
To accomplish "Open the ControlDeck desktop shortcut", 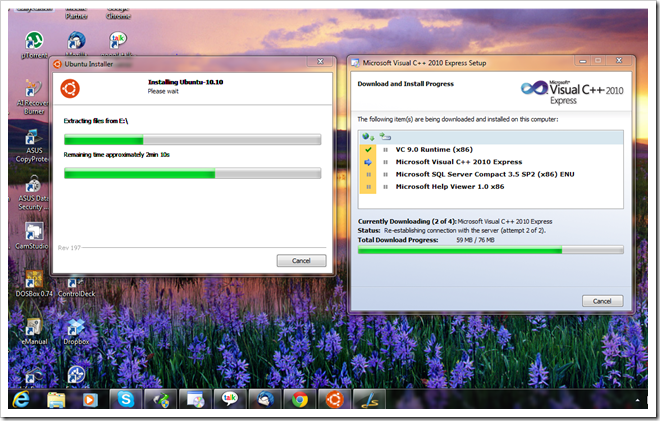I will [76, 284].
